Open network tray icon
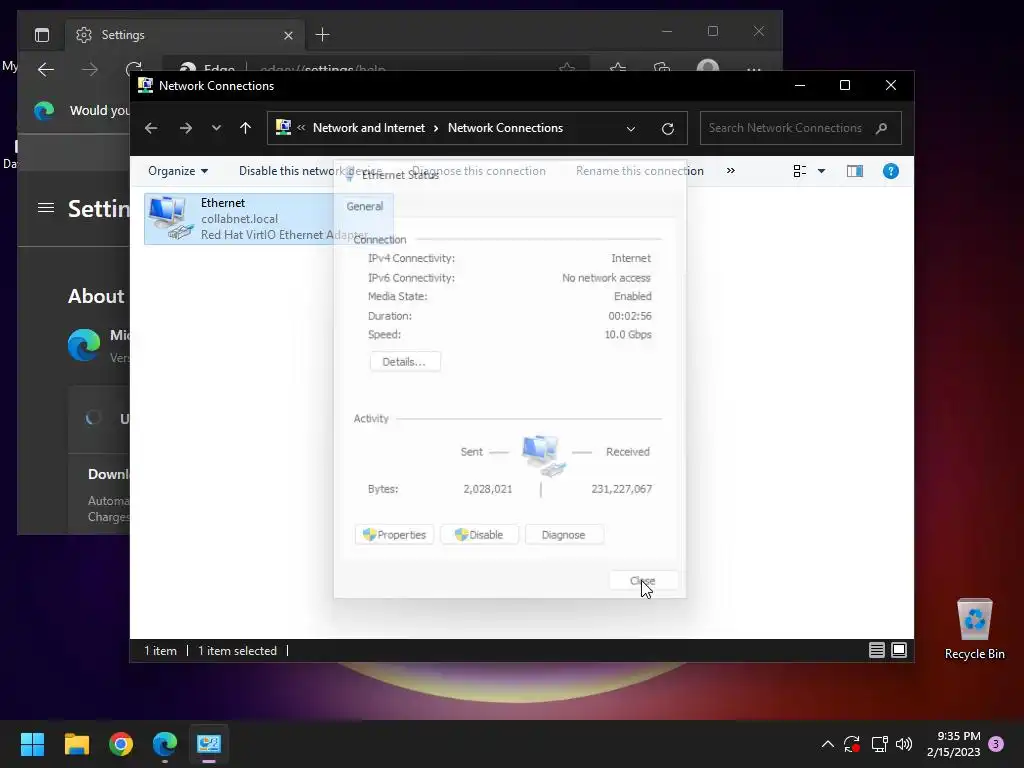This screenshot has height=768, width=1024. pos(879,744)
